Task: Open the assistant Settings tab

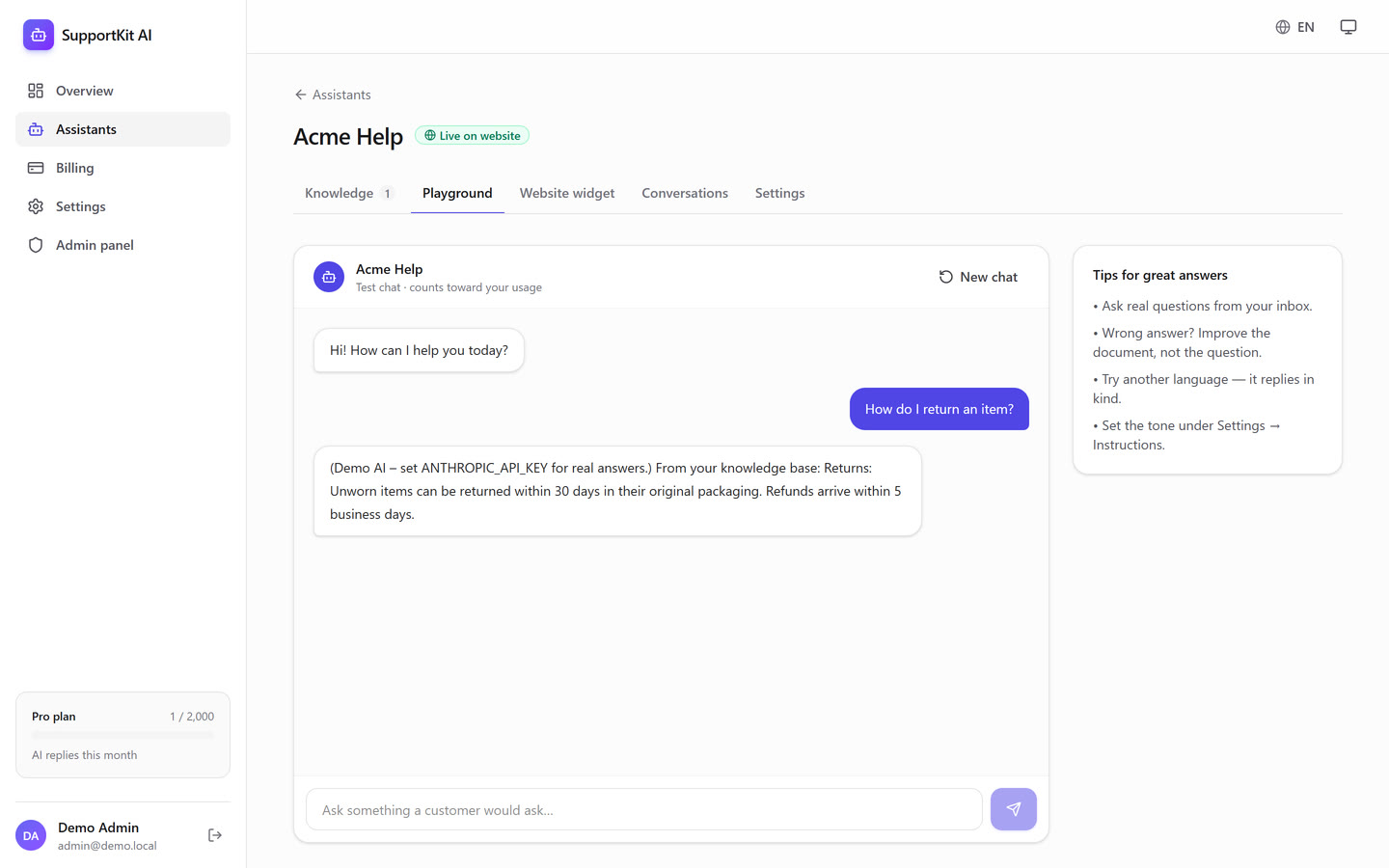Action: click(x=779, y=193)
